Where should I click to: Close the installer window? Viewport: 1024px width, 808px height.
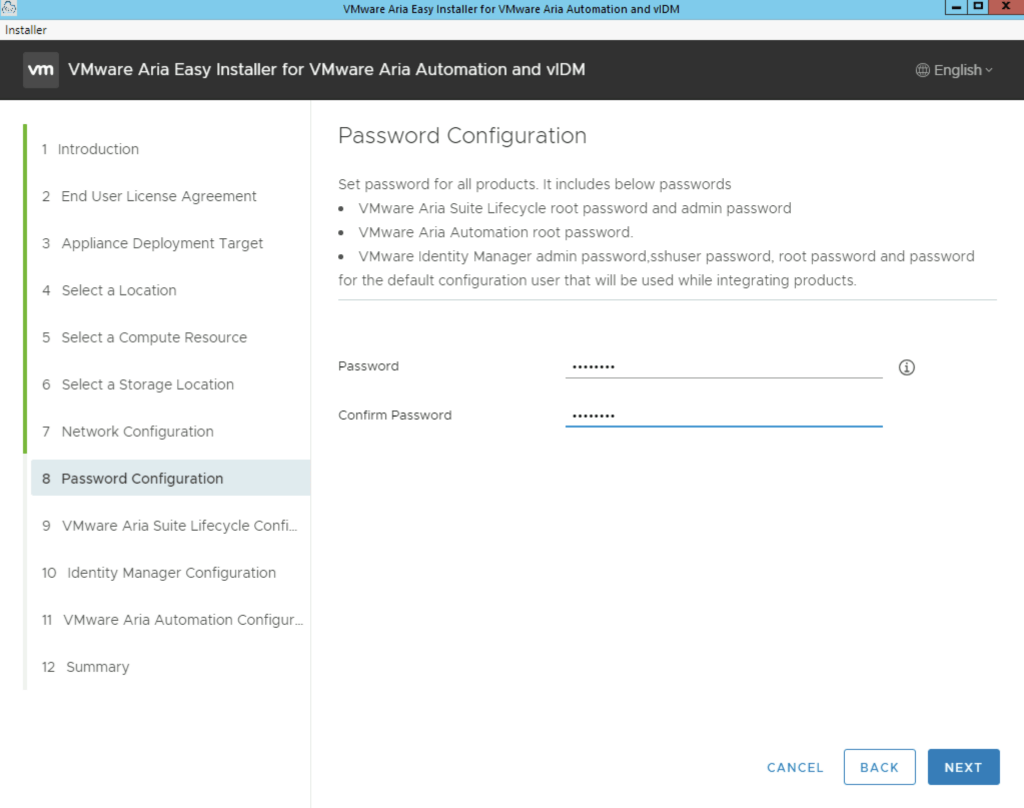coord(1006,7)
